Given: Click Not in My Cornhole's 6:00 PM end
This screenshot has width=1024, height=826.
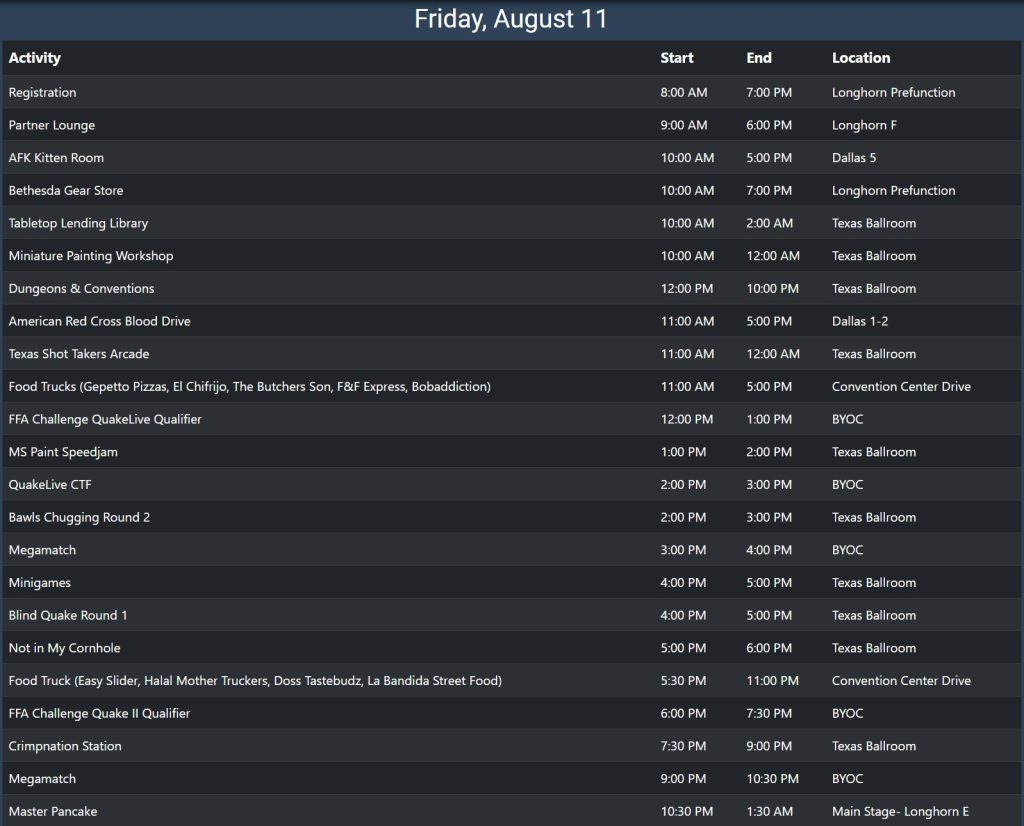Looking at the screenshot, I should pyautogui.click(x=769, y=648).
